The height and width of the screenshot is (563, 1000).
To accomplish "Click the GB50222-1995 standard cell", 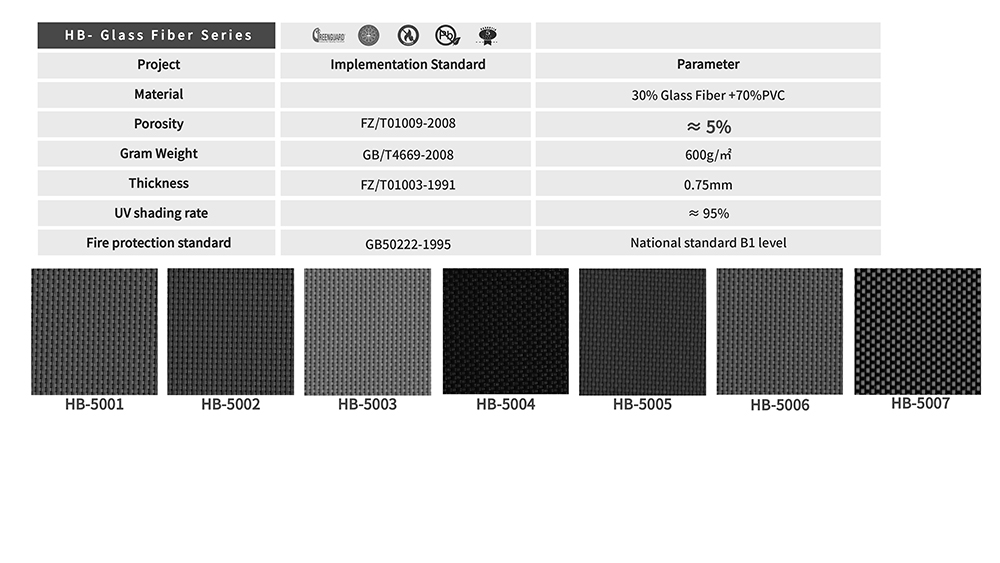I will pos(407,243).
